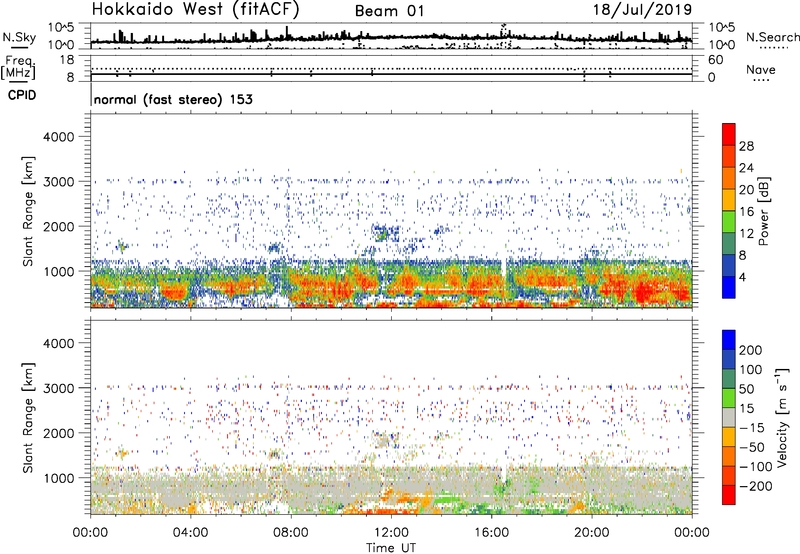Click 'normal (fast stereo) 153' text
This screenshot has height=554, width=800.
(x=173, y=99)
